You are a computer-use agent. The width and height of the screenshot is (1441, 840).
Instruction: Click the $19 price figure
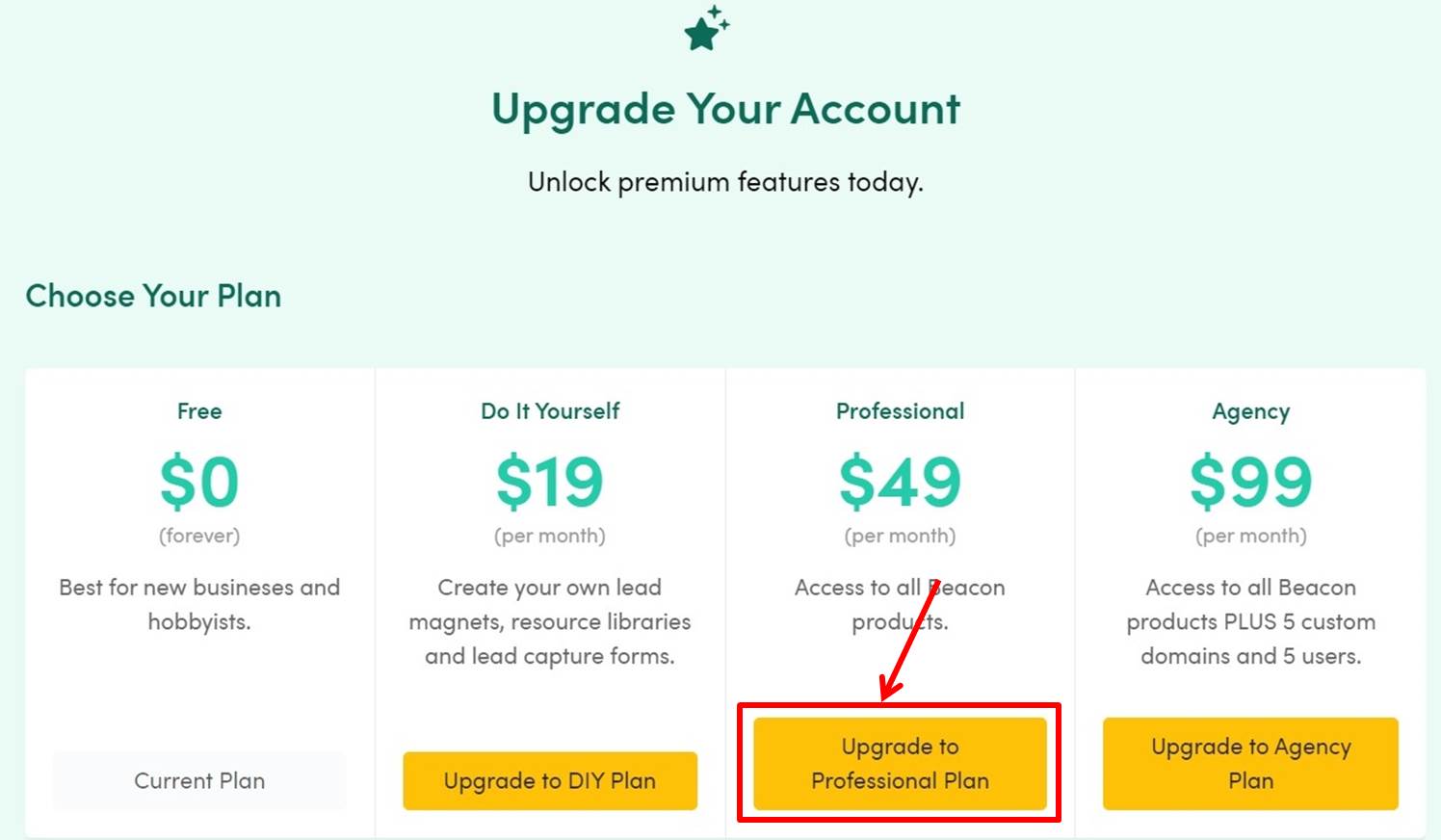(550, 482)
